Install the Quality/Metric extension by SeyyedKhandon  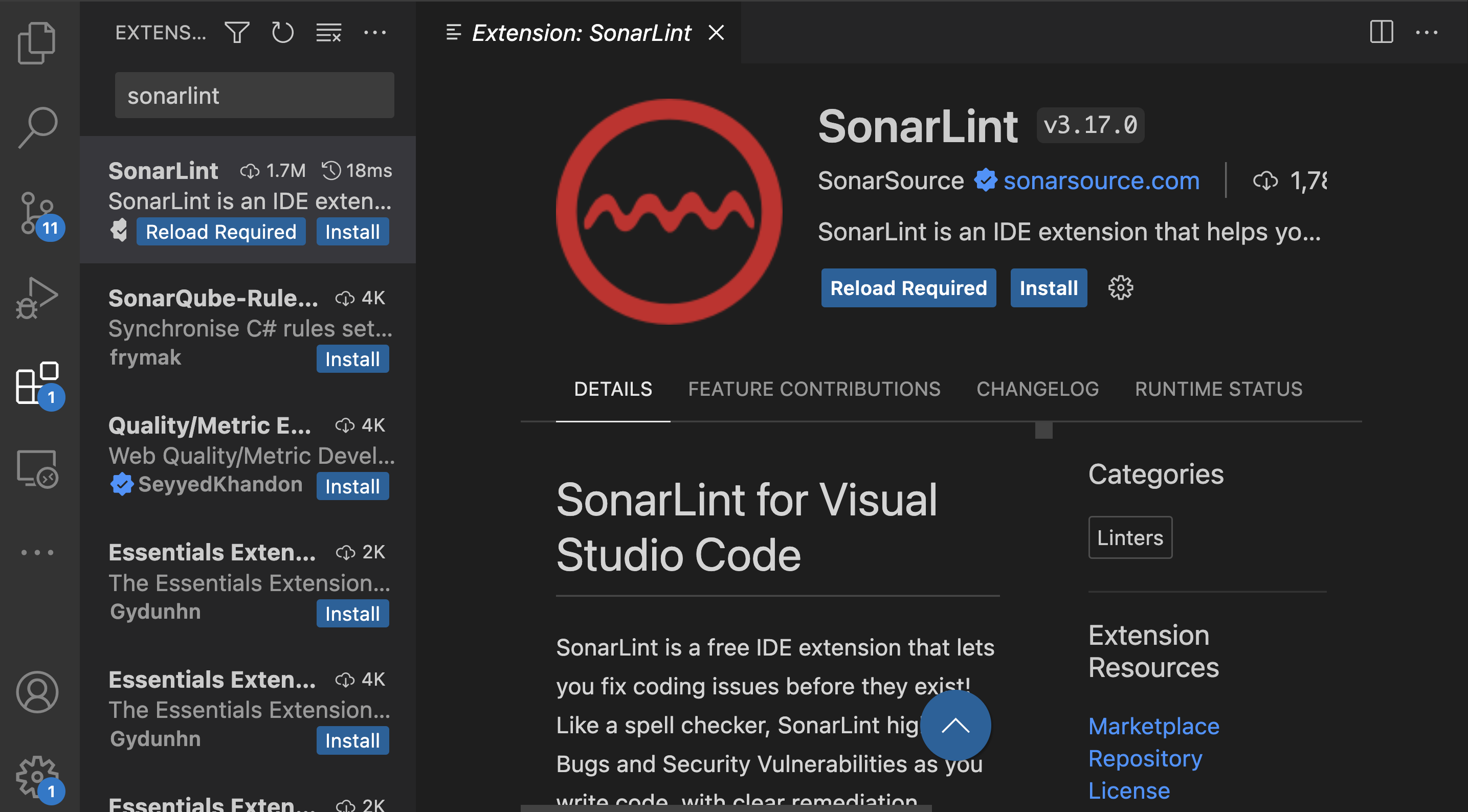[352, 486]
